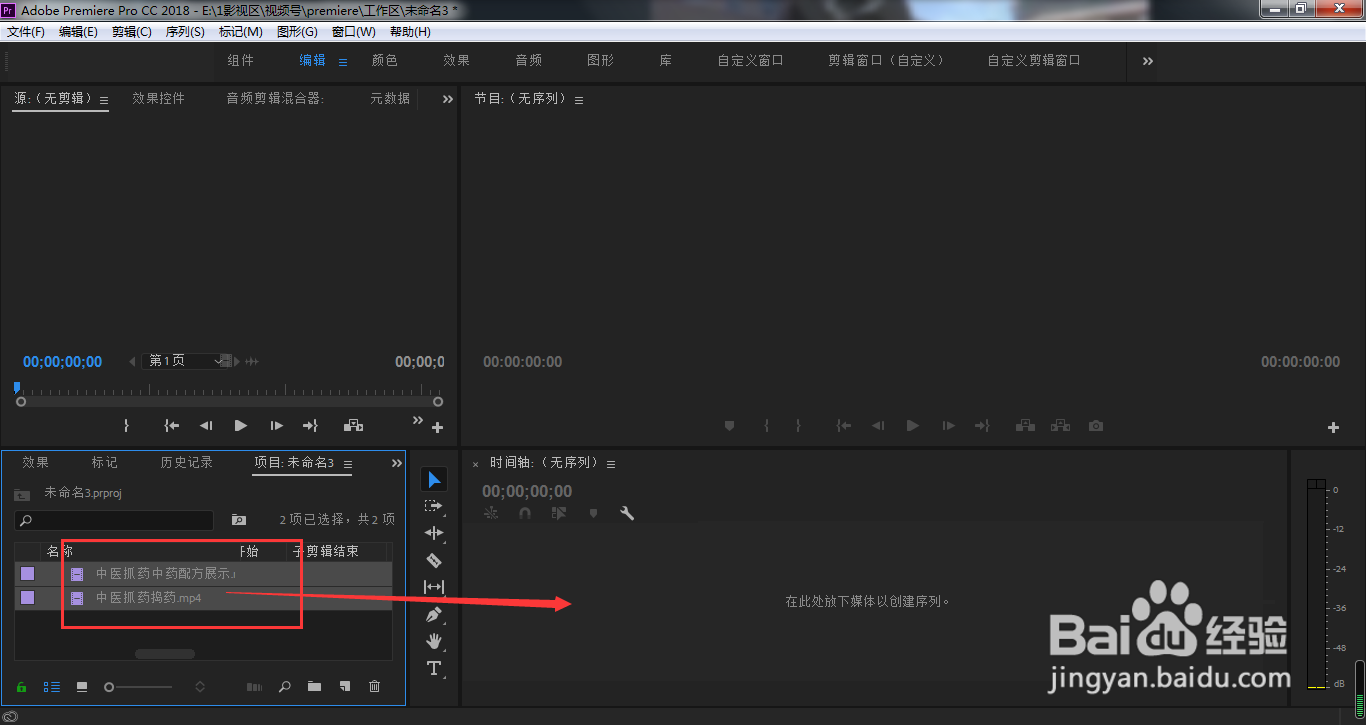Play the Program monitor
Viewport: 1366px width, 725px height.
pos(912,425)
